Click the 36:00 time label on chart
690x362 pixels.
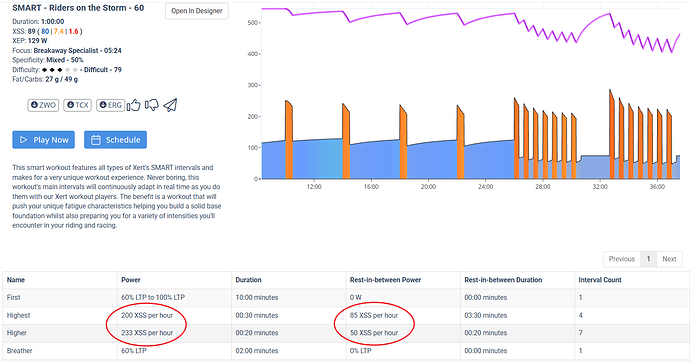click(x=657, y=186)
